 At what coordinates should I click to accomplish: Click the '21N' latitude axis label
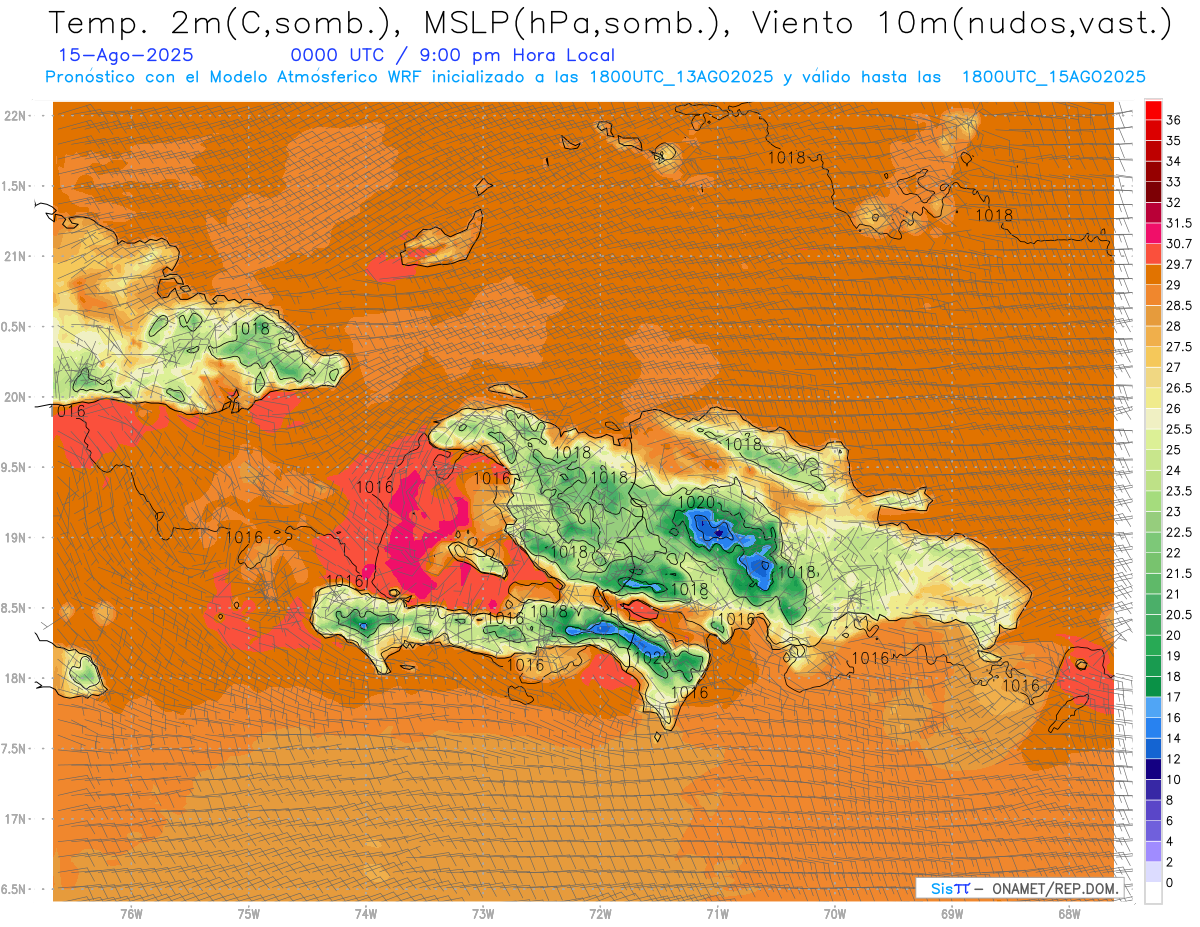16,257
